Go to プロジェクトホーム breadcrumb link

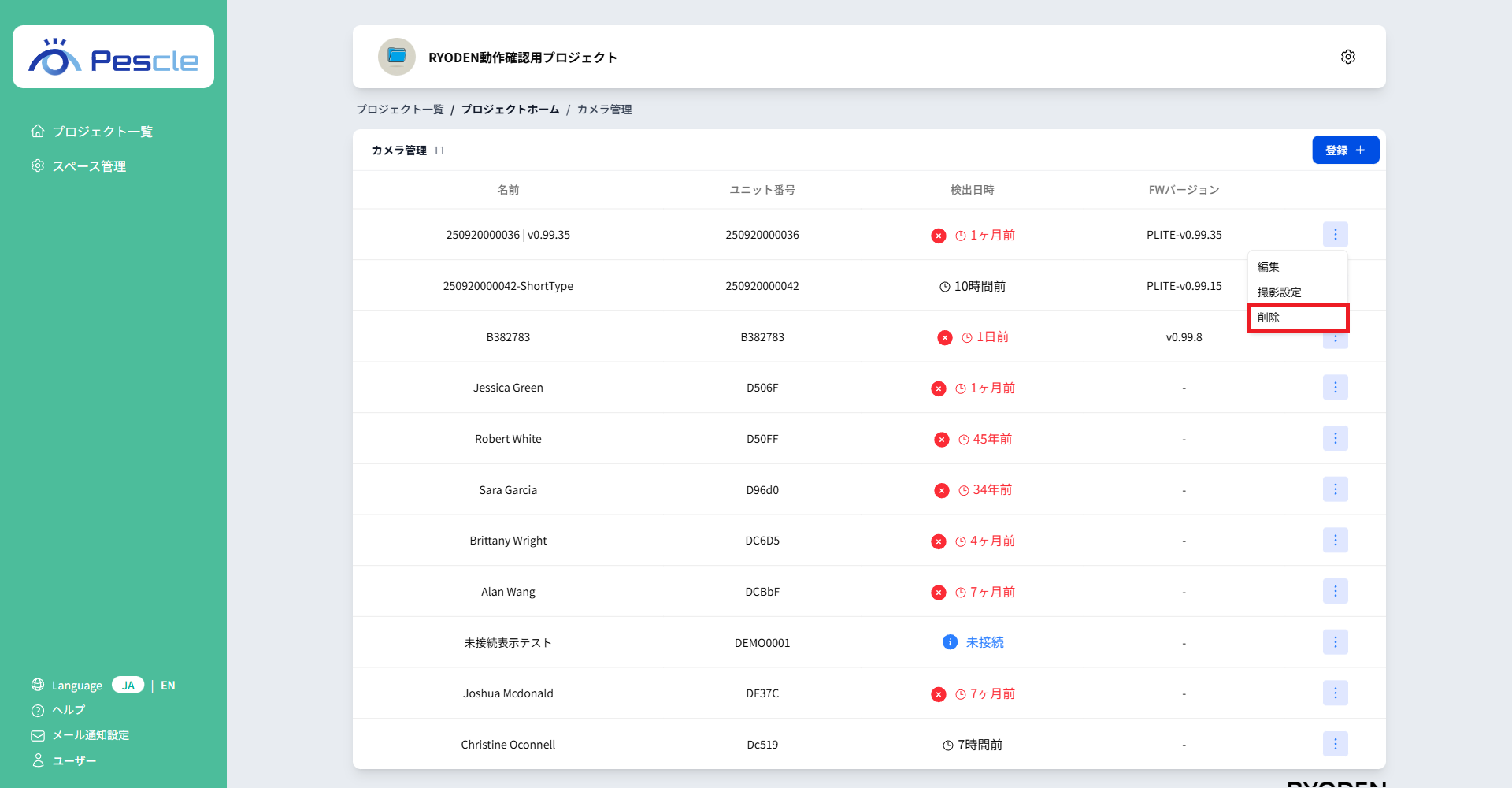click(x=510, y=110)
